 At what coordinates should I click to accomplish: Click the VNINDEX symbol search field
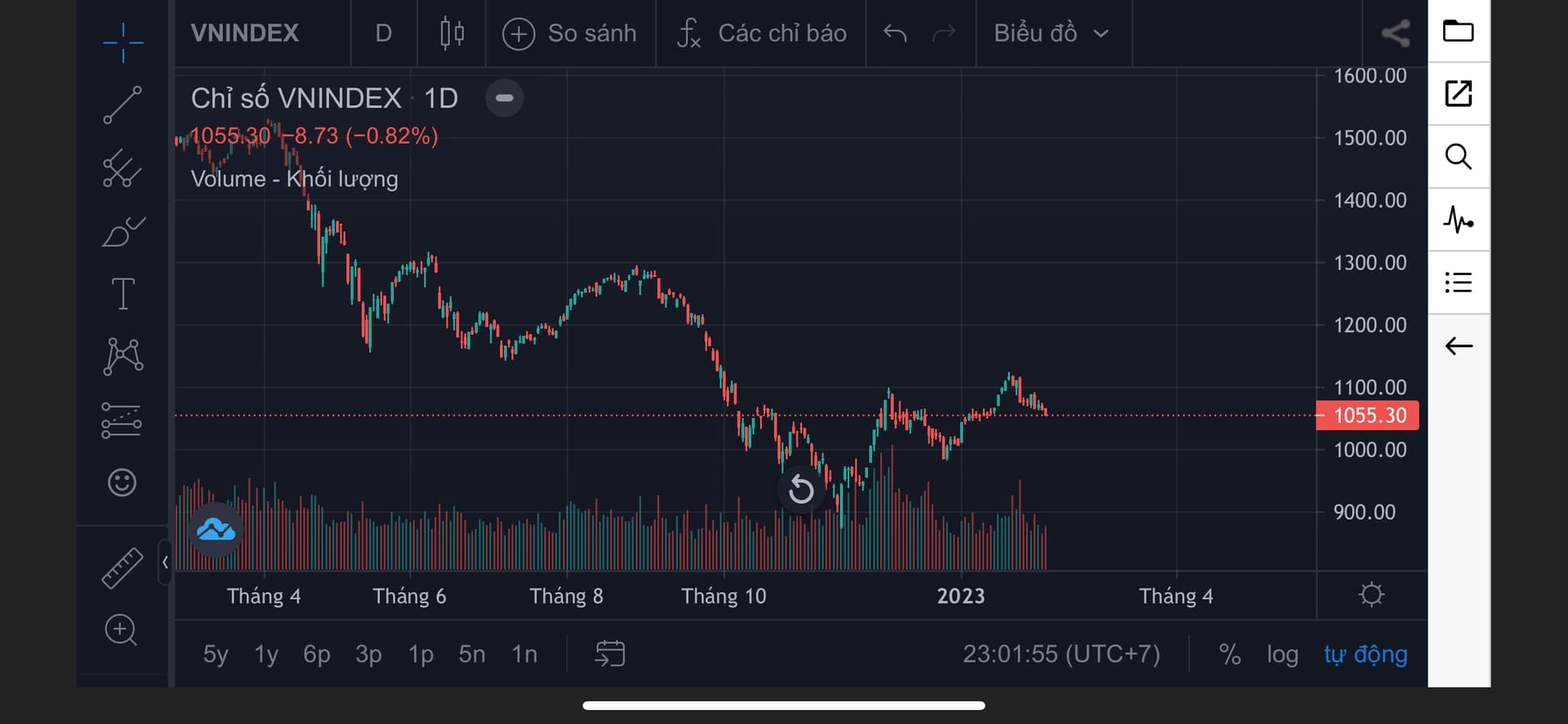(245, 33)
